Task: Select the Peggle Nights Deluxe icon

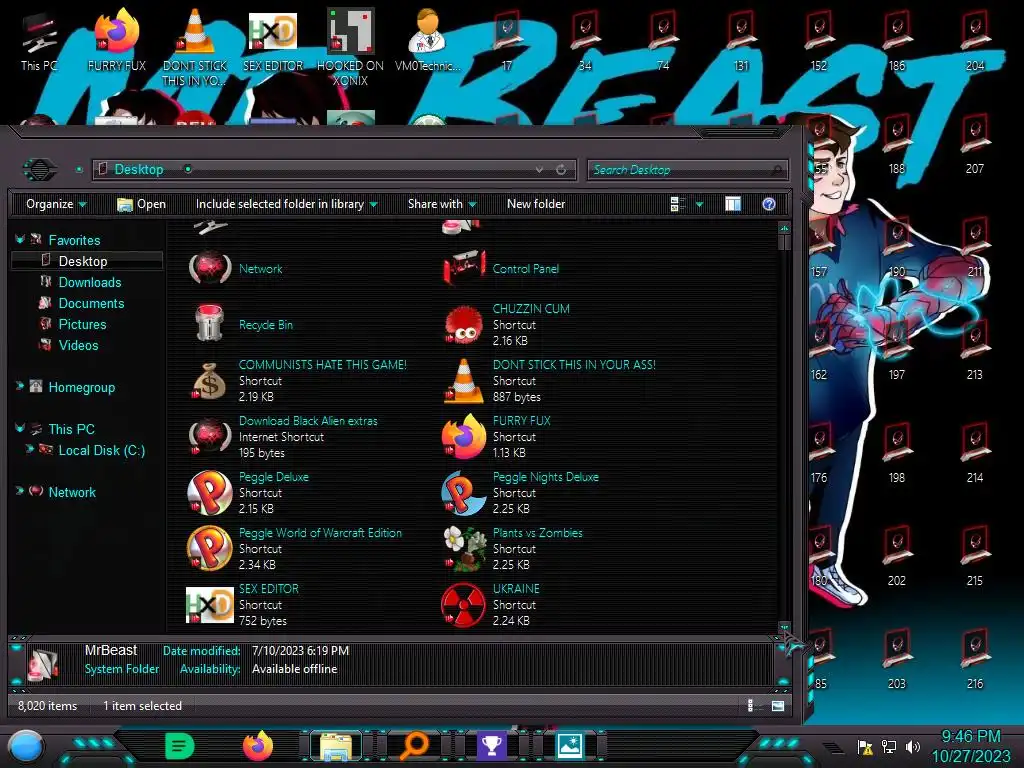Action: pos(464,492)
